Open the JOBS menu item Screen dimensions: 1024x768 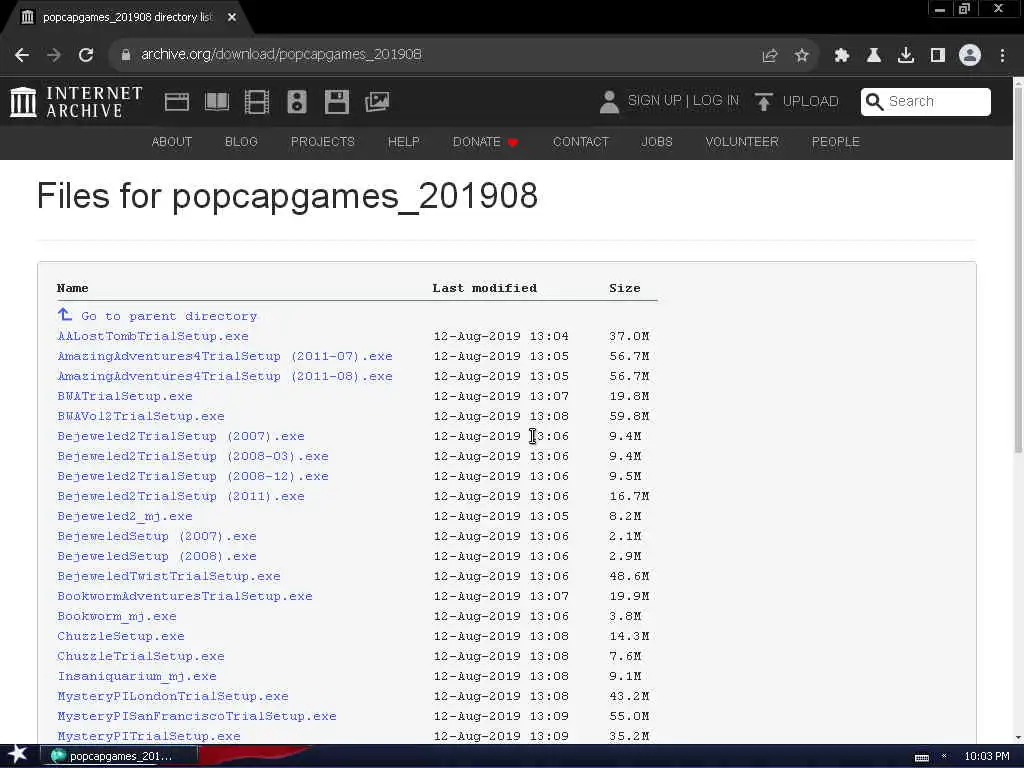pos(656,142)
